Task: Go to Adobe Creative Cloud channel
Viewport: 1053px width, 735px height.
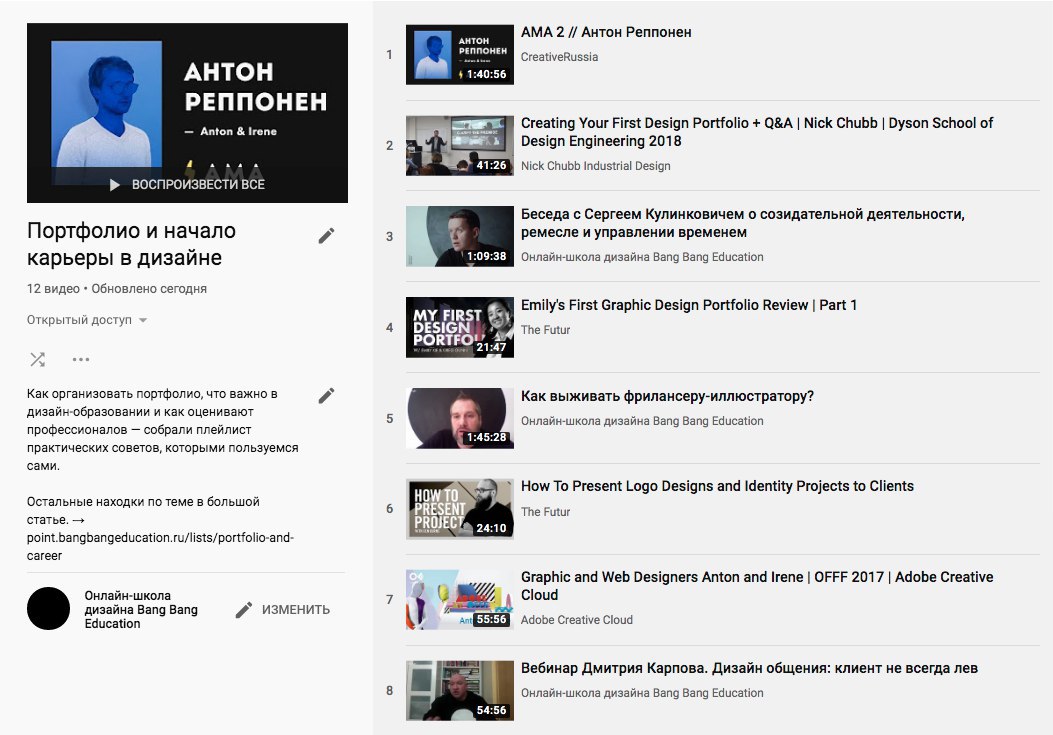Action: coord(577,620)
